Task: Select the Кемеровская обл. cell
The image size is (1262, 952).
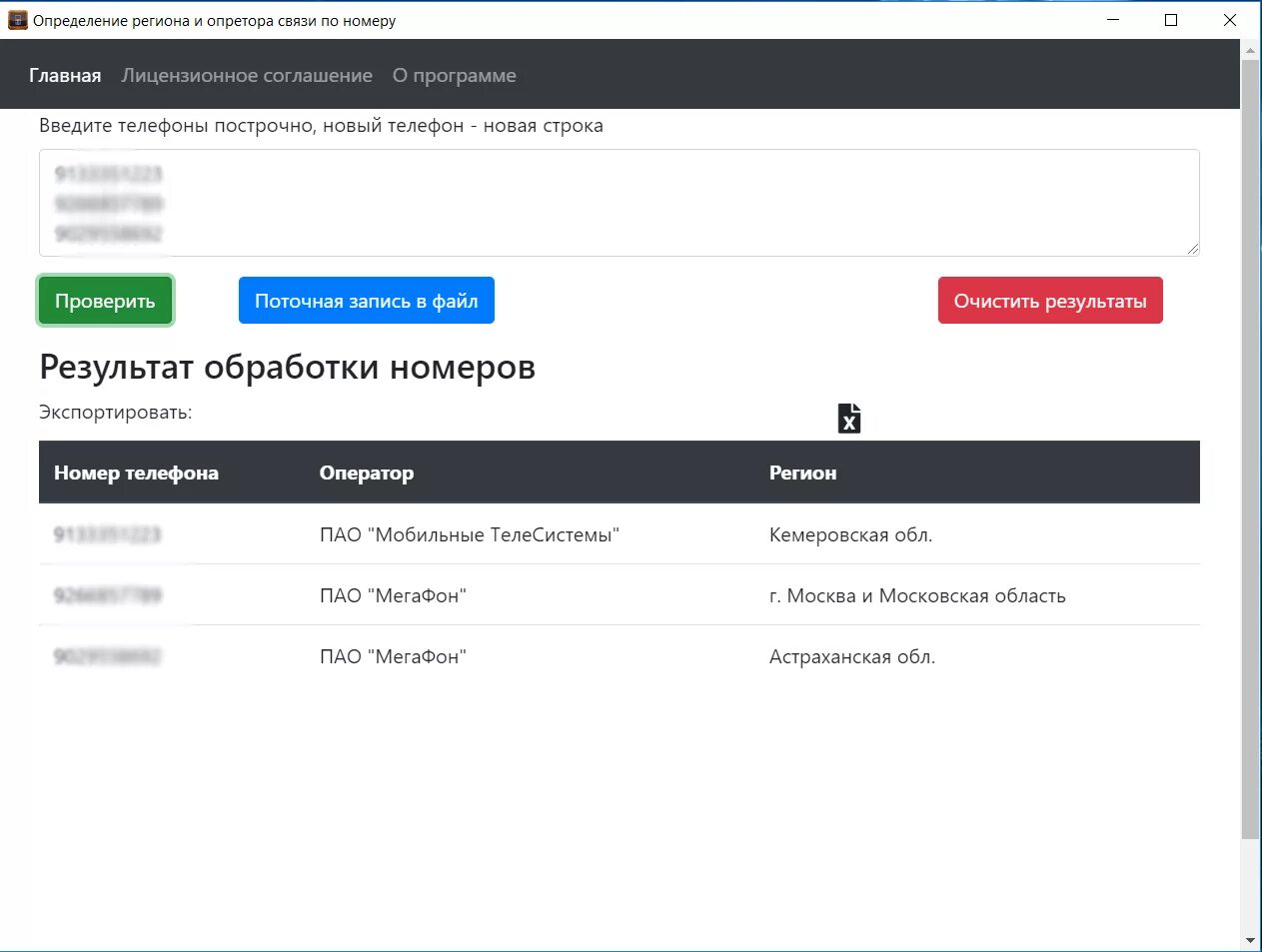Action: [850, 534]
